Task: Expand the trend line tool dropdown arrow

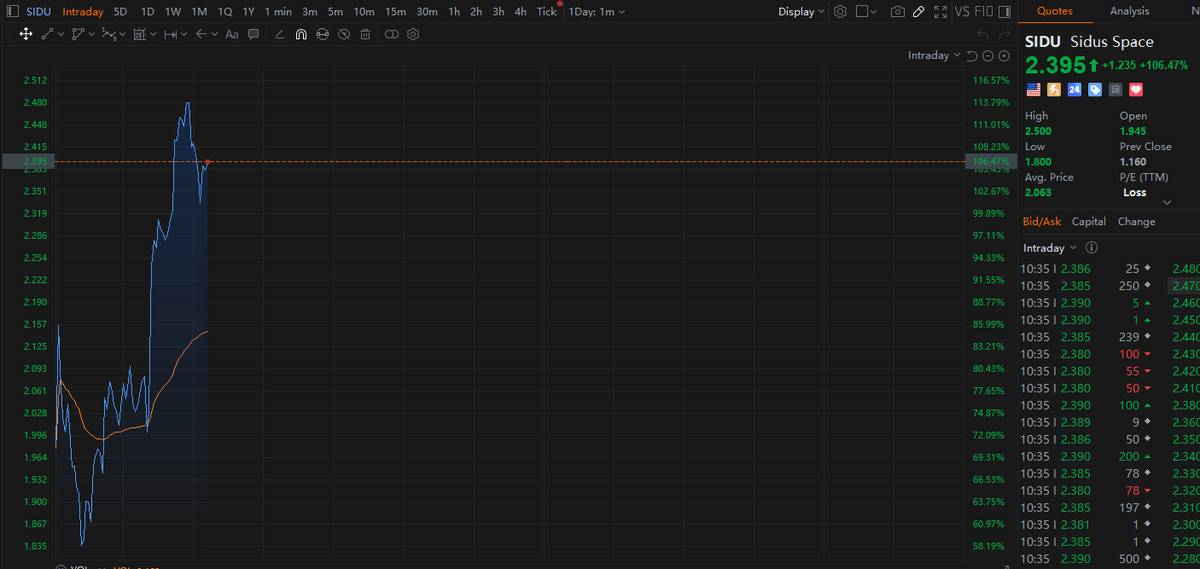Action: coord(61,34)
